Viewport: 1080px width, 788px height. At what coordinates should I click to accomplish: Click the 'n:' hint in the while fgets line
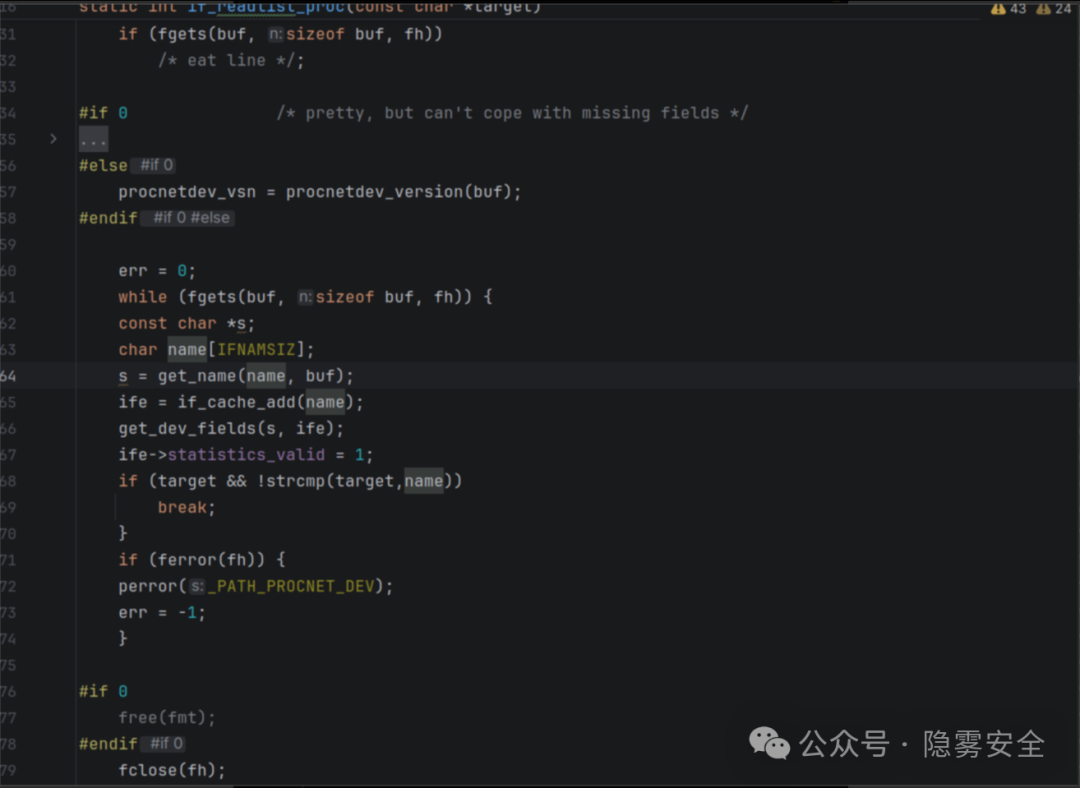(306, 297)
